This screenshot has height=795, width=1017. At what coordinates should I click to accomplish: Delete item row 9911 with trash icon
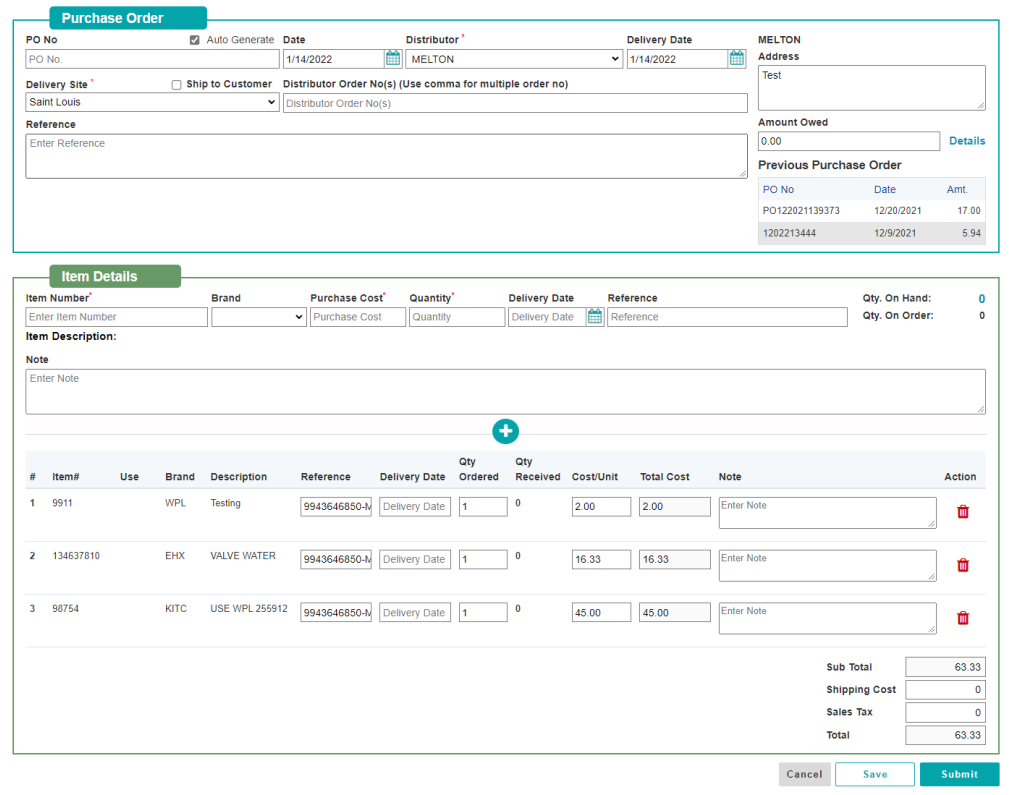[963, 512]
